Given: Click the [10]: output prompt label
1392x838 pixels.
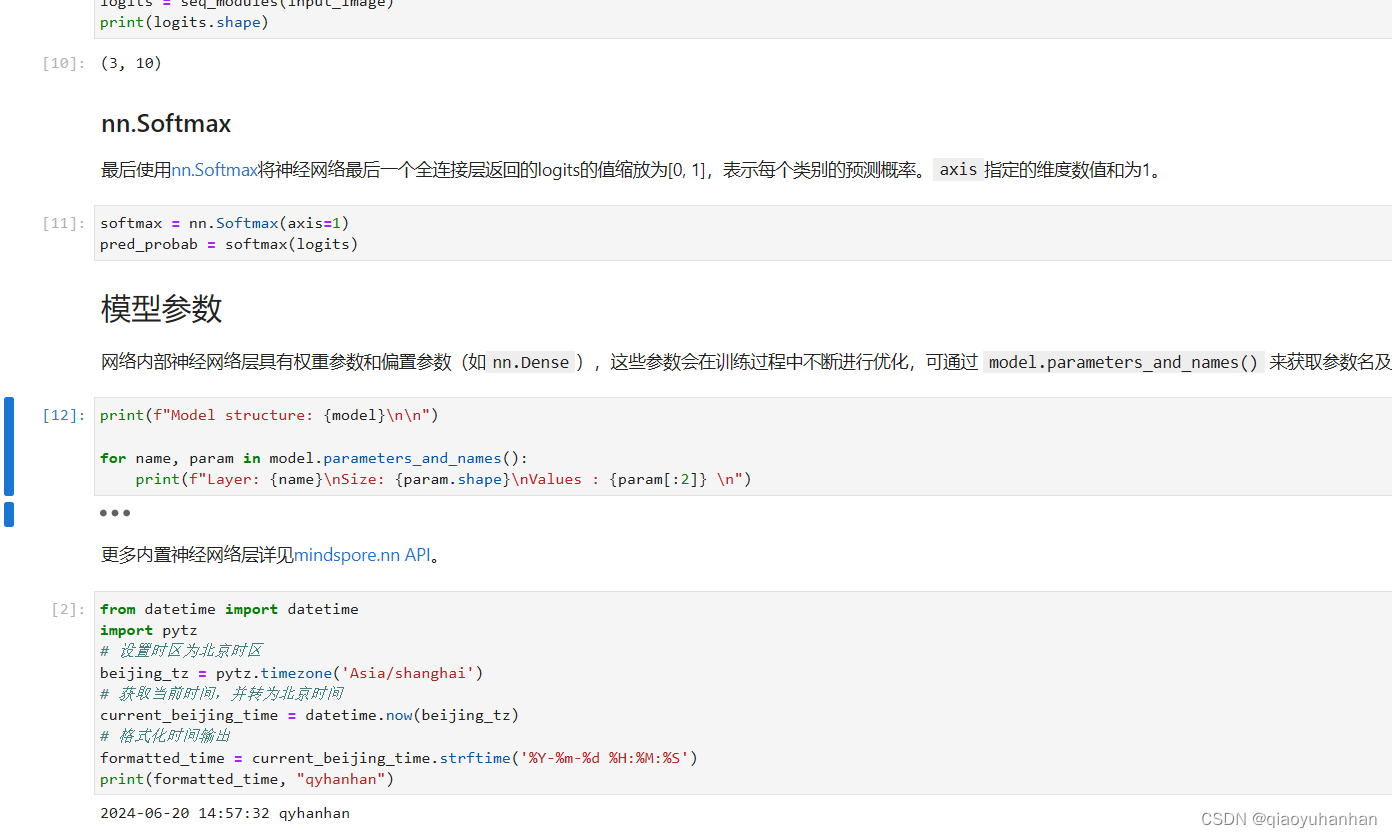Looking at the screenshot, I should point(64,63).
